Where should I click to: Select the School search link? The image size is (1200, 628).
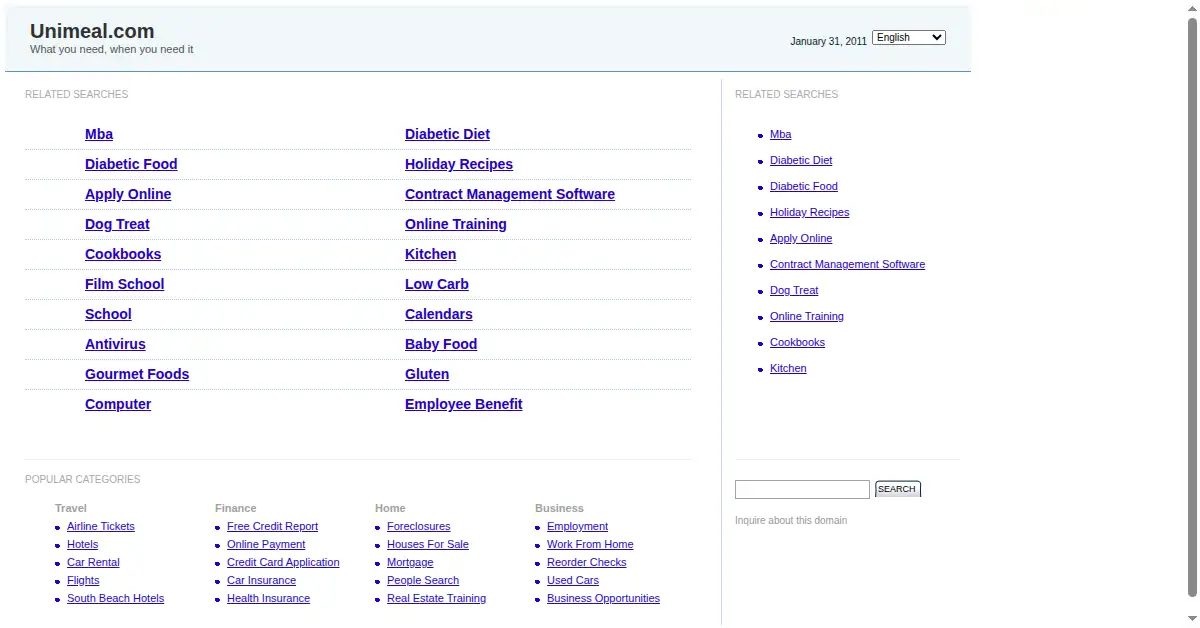tap(108, 314)
